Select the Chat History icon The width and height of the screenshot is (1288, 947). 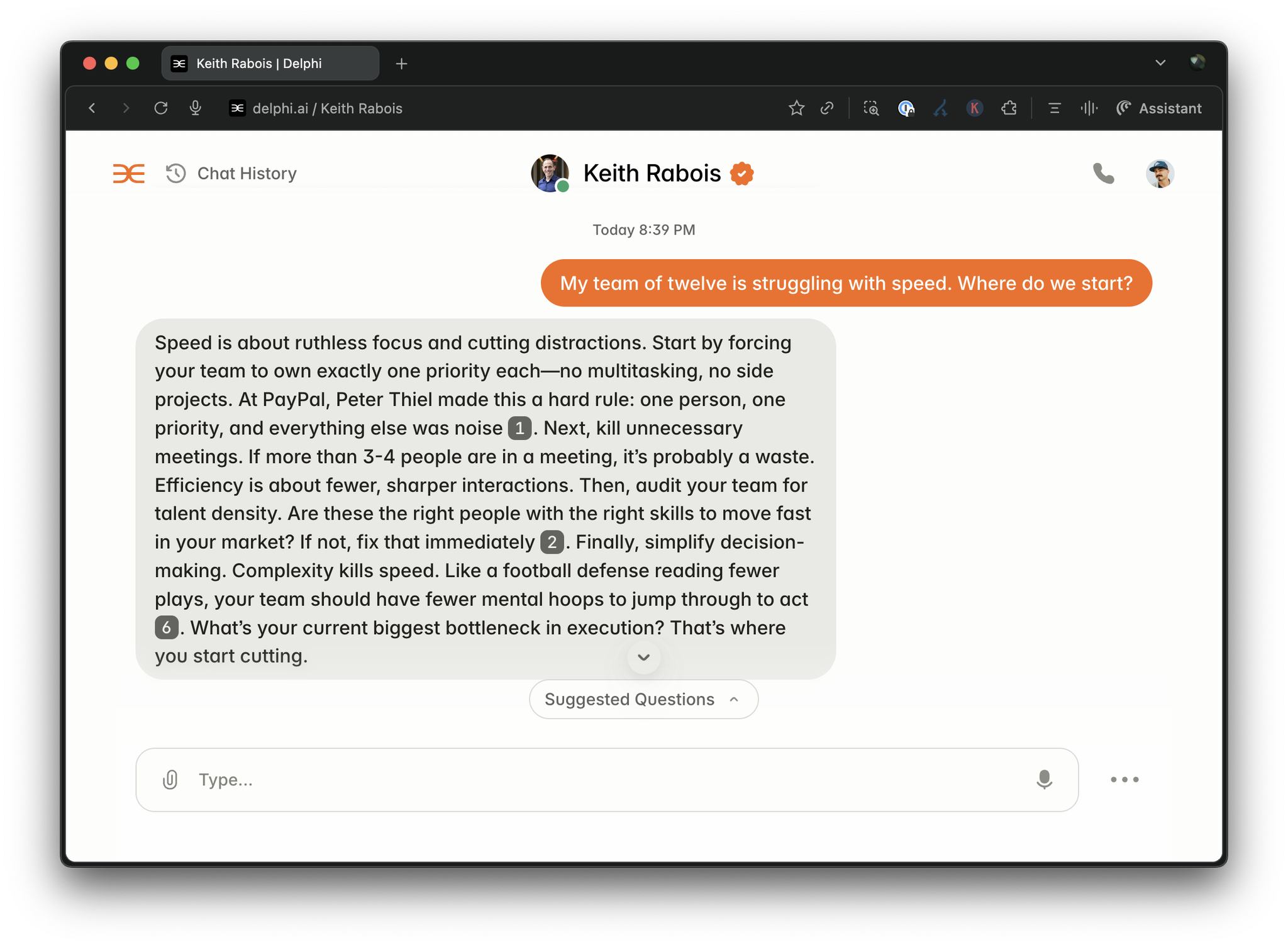175,173
